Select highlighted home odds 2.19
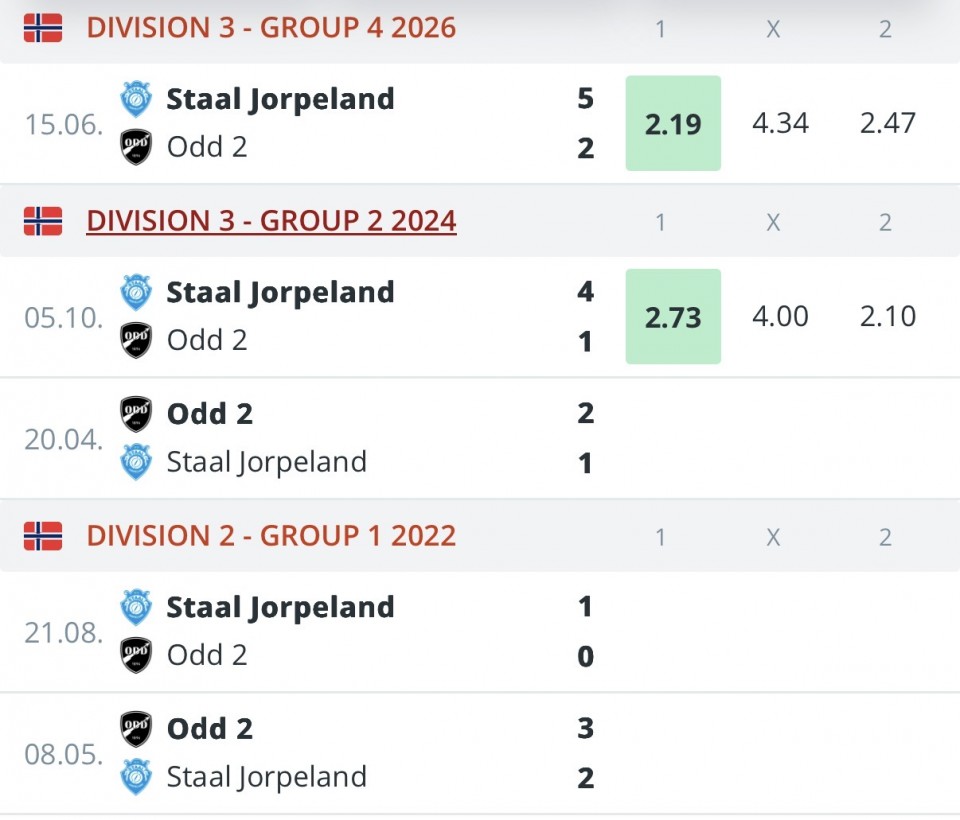Viewport: 960px width, 820px height. (x=673, y=123)
